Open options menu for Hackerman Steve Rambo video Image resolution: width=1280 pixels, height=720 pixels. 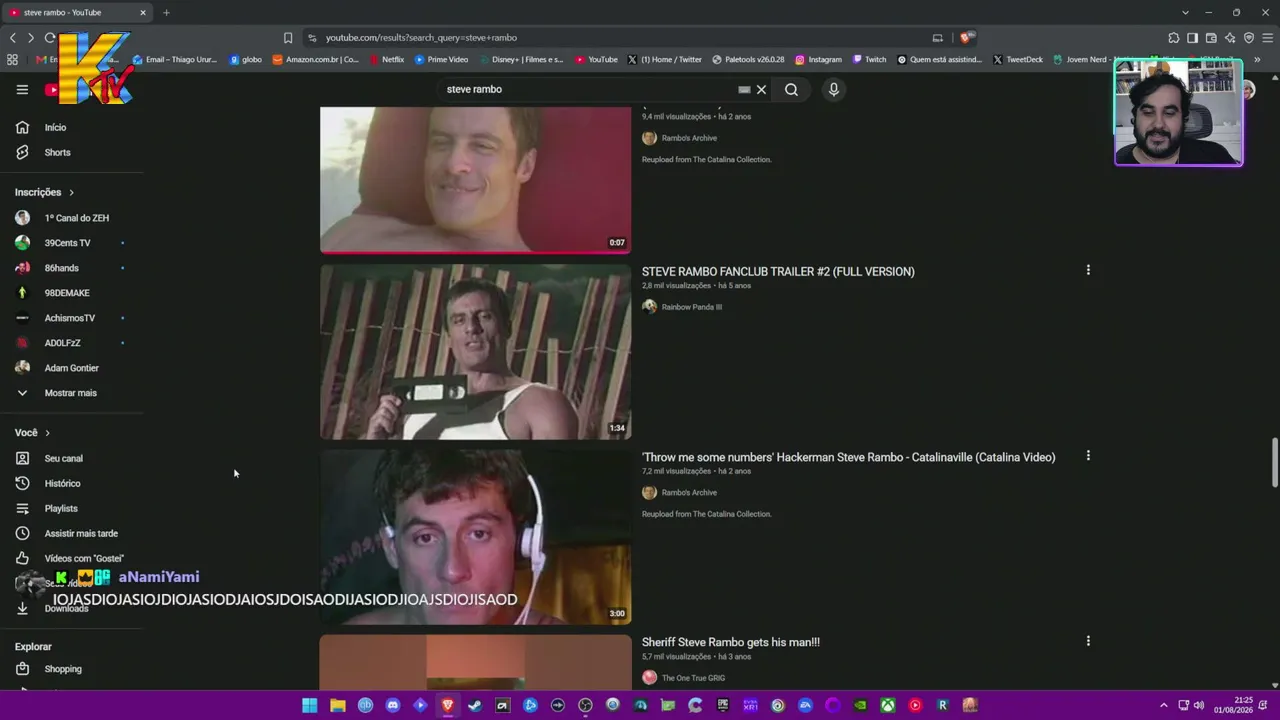pyautogui.click(x=1088, y=455)
